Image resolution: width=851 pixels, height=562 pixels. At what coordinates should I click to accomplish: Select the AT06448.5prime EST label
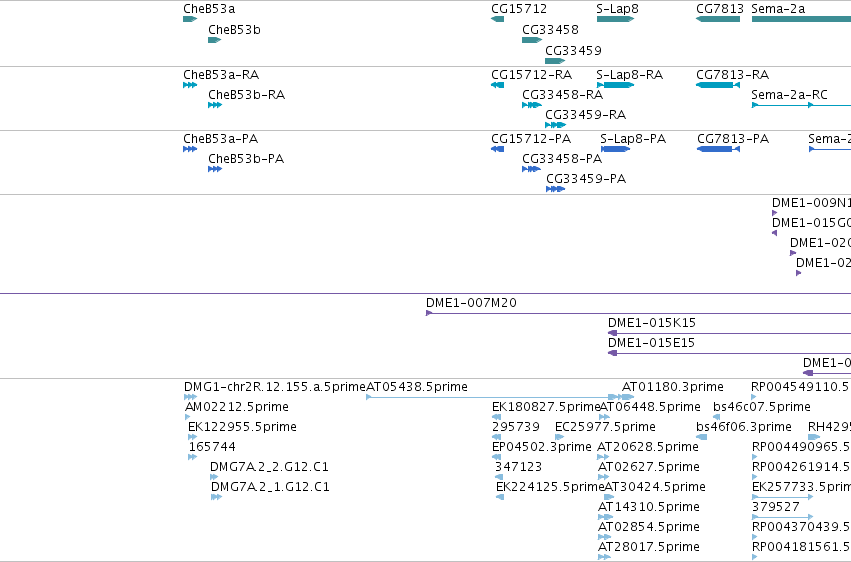pyautogui.click(x=650, y=407)
